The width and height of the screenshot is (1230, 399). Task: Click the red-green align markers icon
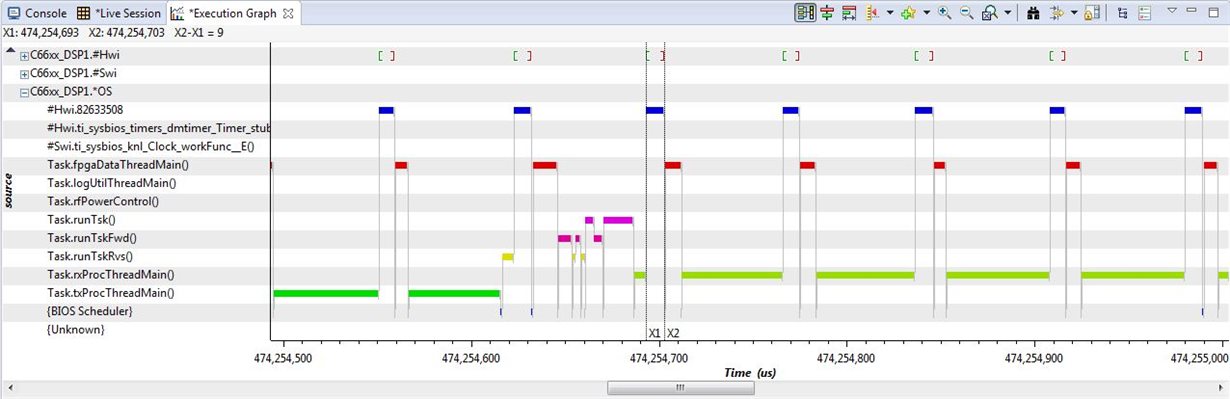click(x=827, y=13)
